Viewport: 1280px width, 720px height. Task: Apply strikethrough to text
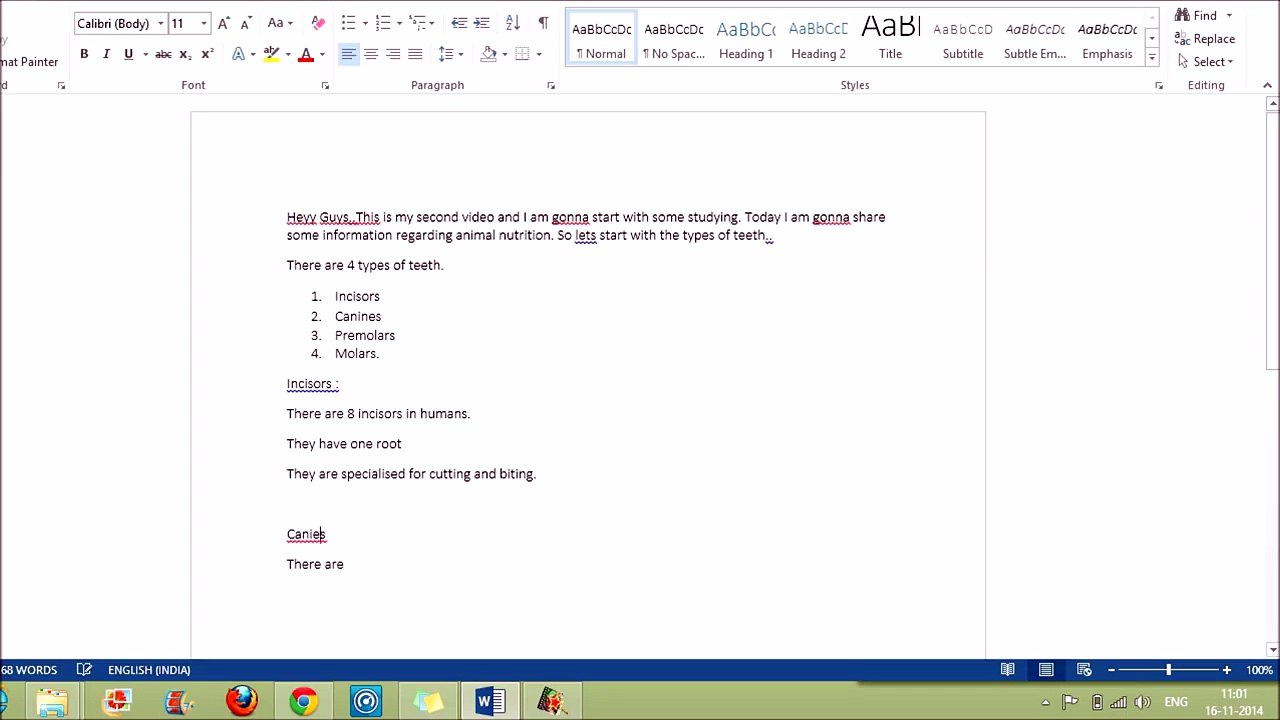coord(163,54)
